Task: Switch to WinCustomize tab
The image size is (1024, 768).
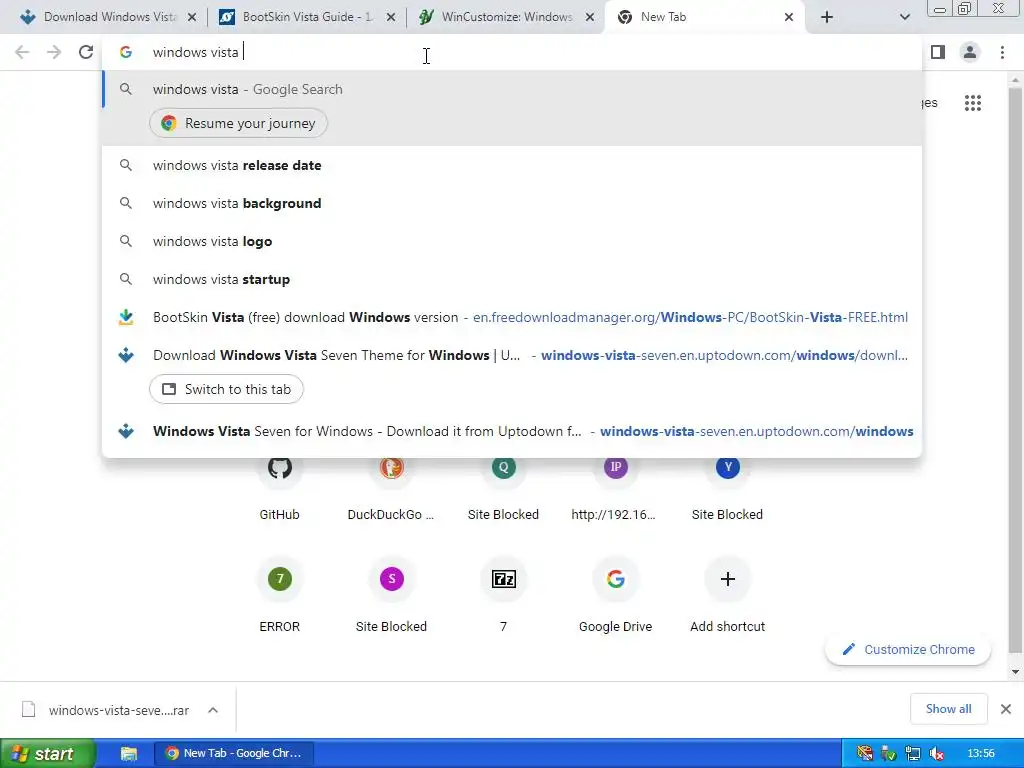Action: (x=504, y=17)
